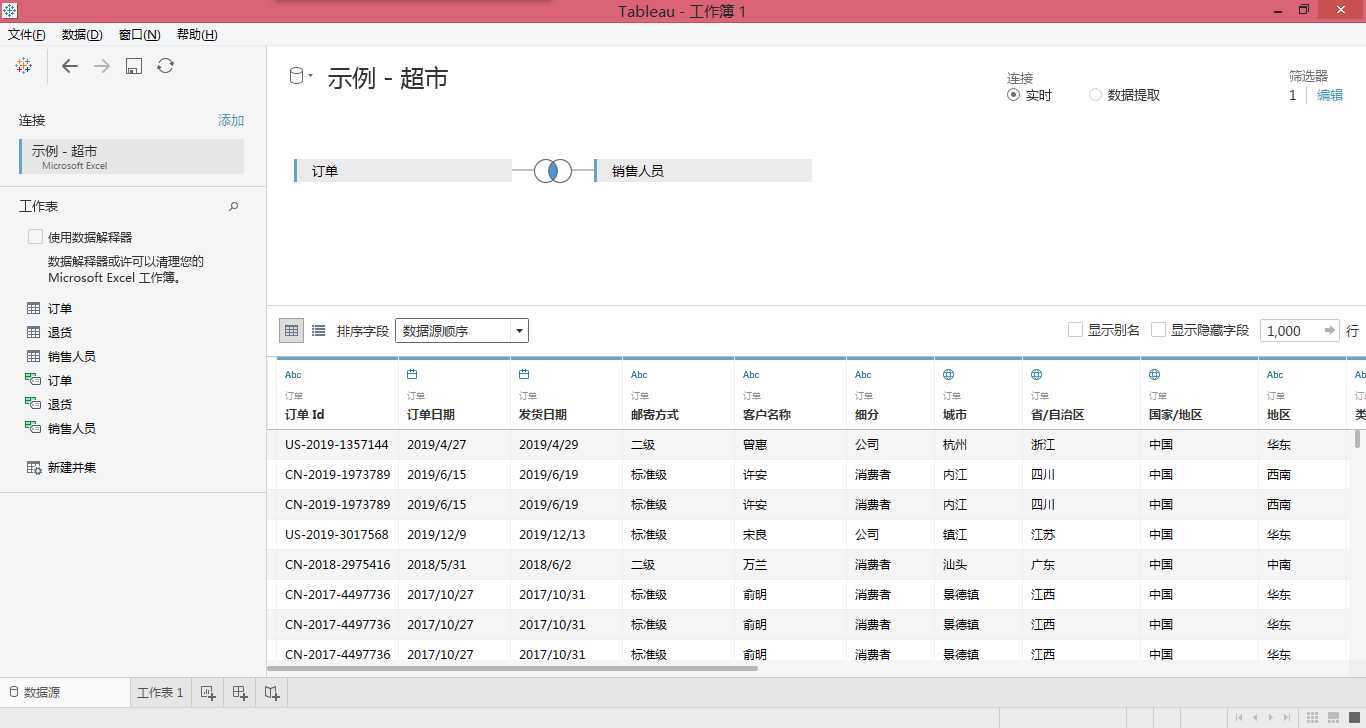Click the Tableau start page logo icon
The height and width of the screenshot is (728, 1366).
(x=24, y=66)
